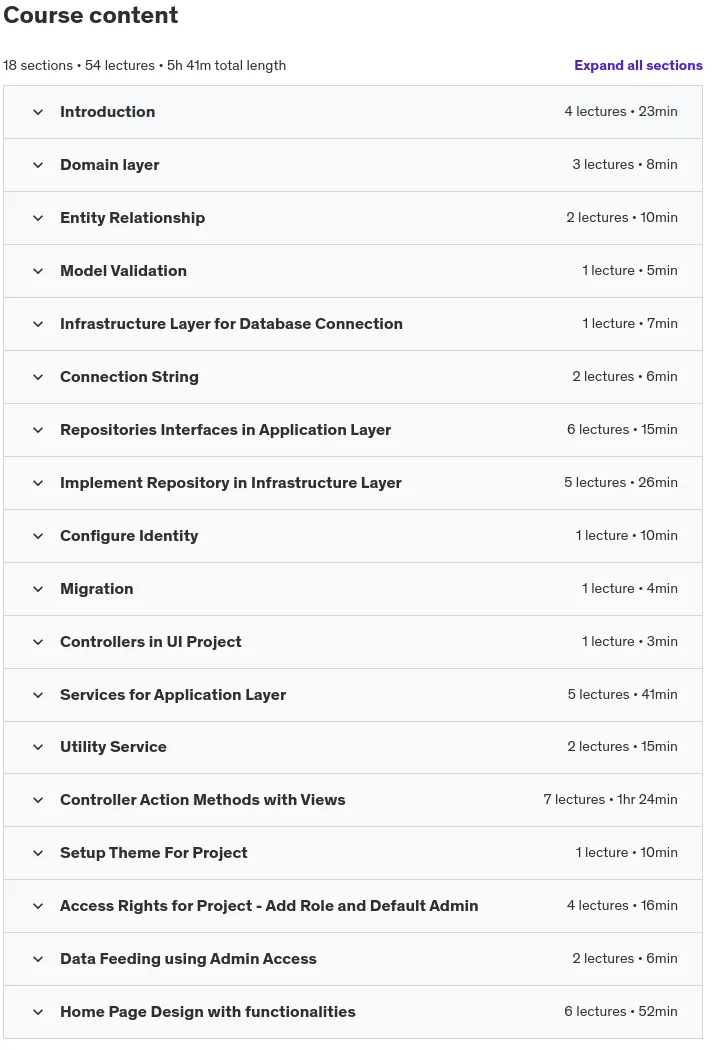Open Home Page Design with functionalities section

click(353, 1012)
